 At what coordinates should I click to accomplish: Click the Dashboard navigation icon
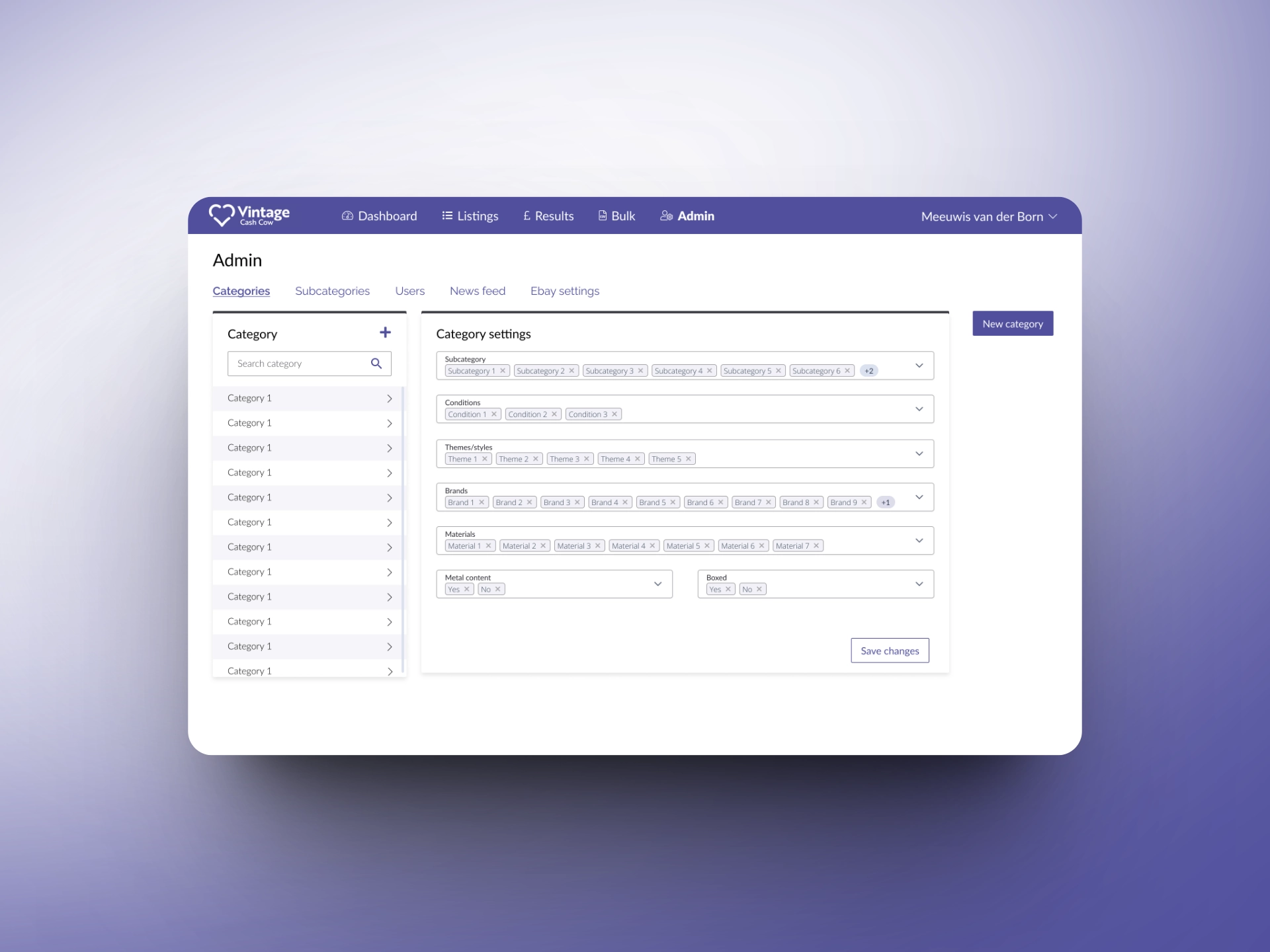click(347, 216)
